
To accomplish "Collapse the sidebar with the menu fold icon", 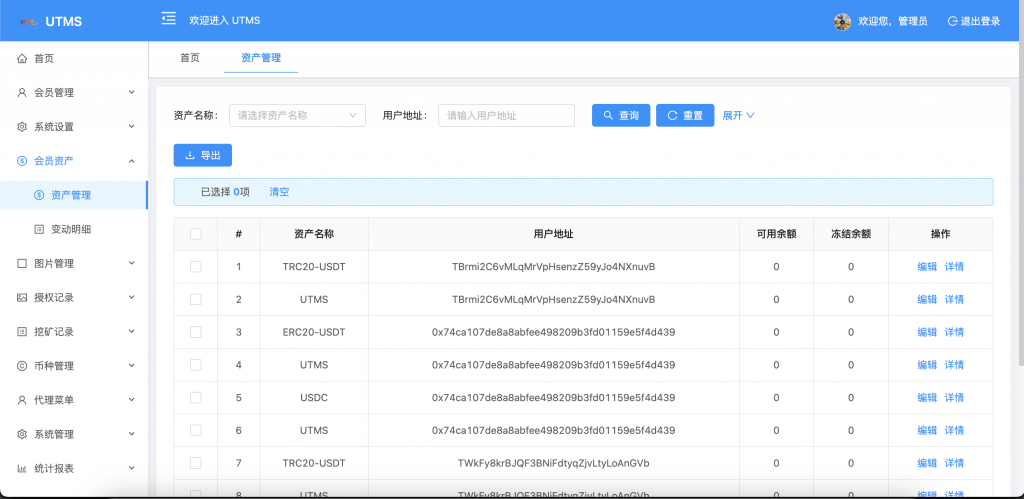I will (x=168, y=20).
